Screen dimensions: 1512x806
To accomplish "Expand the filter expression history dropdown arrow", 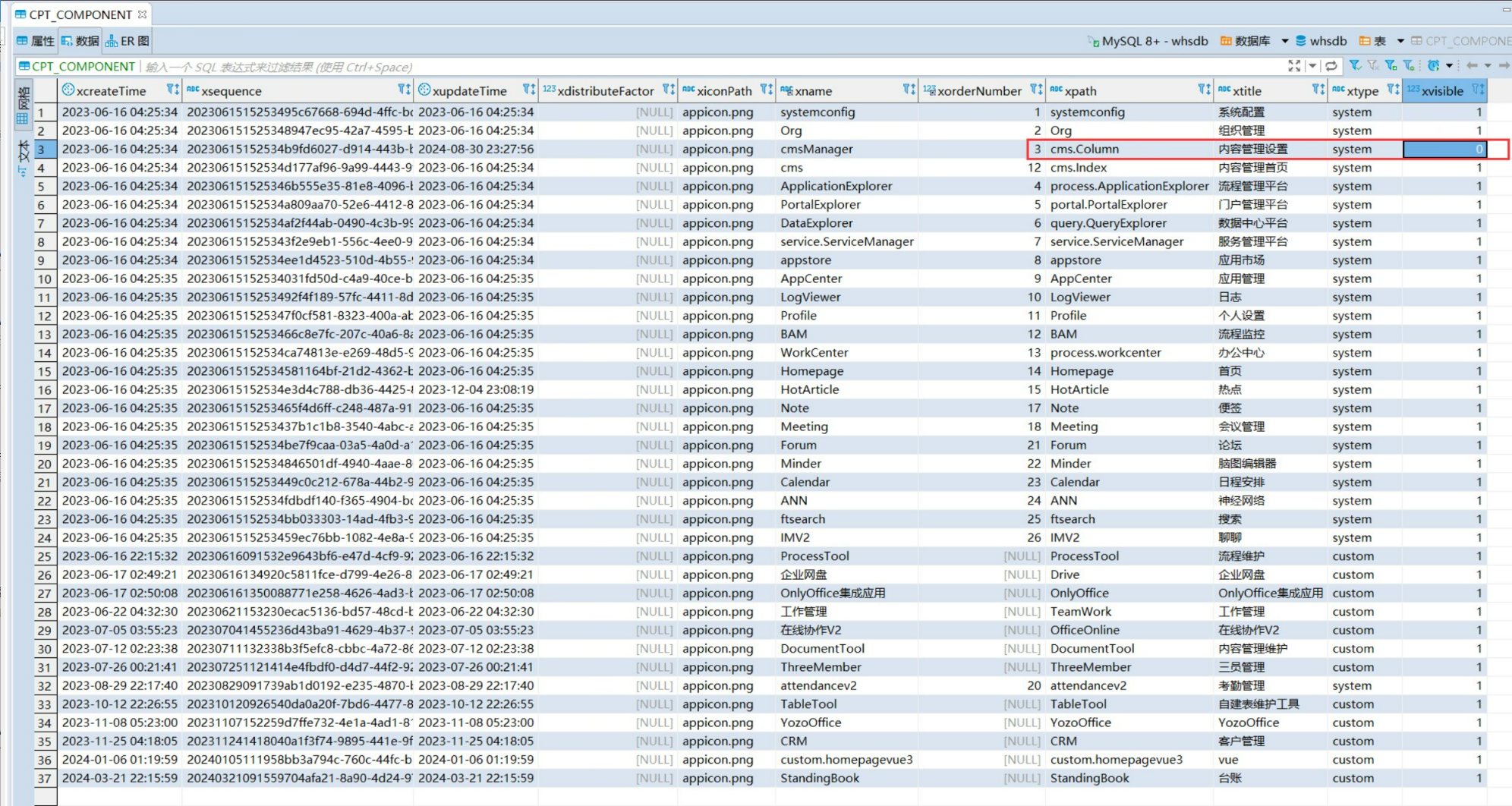I will [1312, 66].
